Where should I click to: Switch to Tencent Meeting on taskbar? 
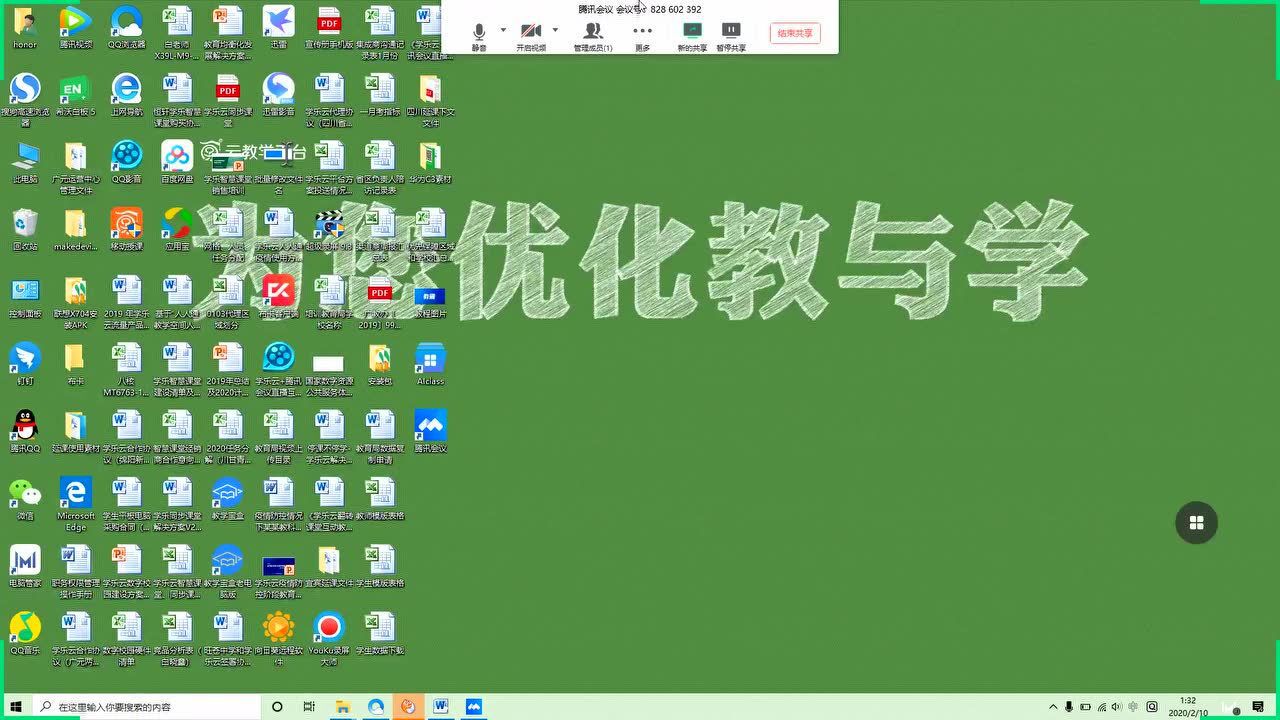[473, 706]
